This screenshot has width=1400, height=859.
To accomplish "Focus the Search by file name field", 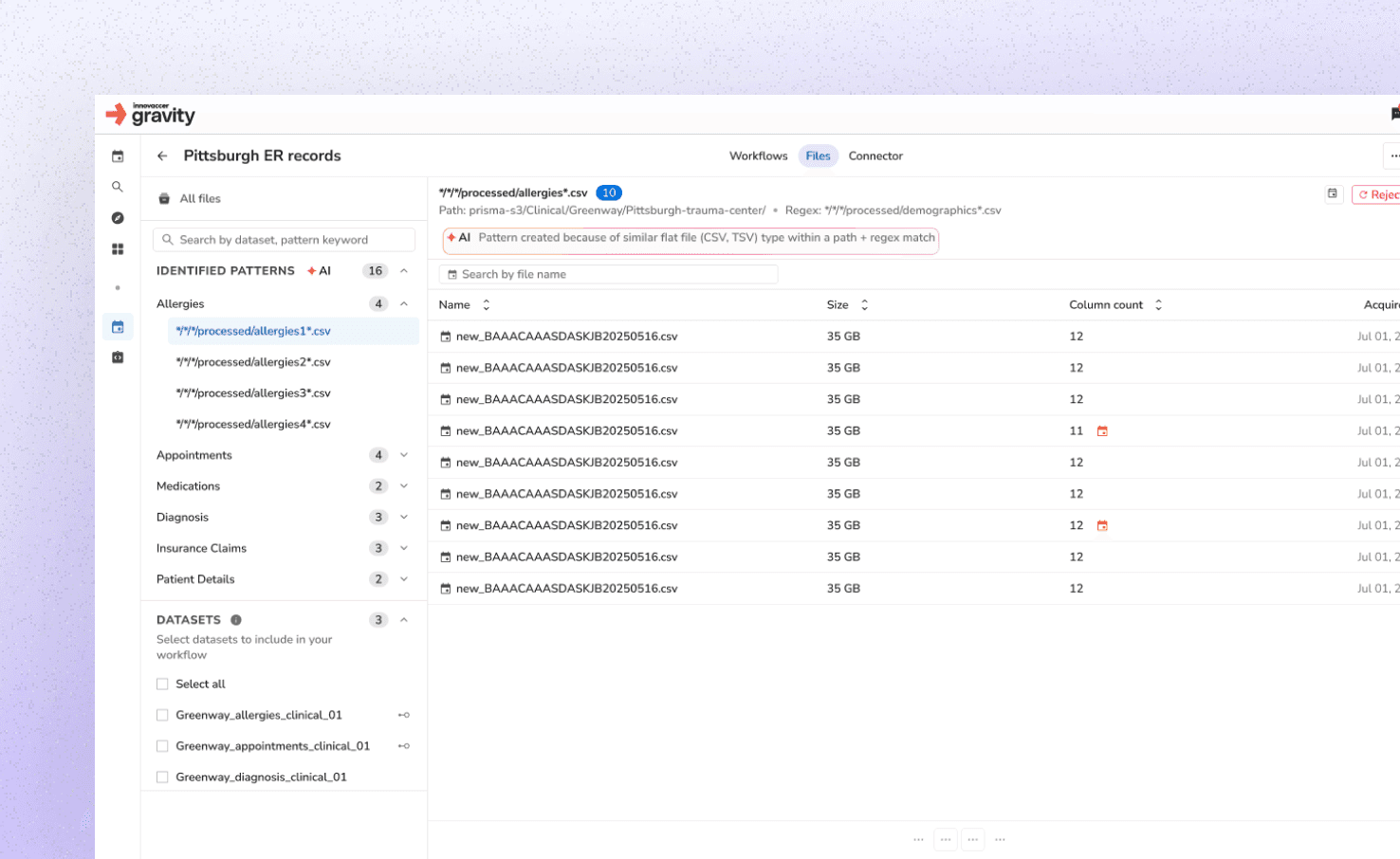I will 608,274.
